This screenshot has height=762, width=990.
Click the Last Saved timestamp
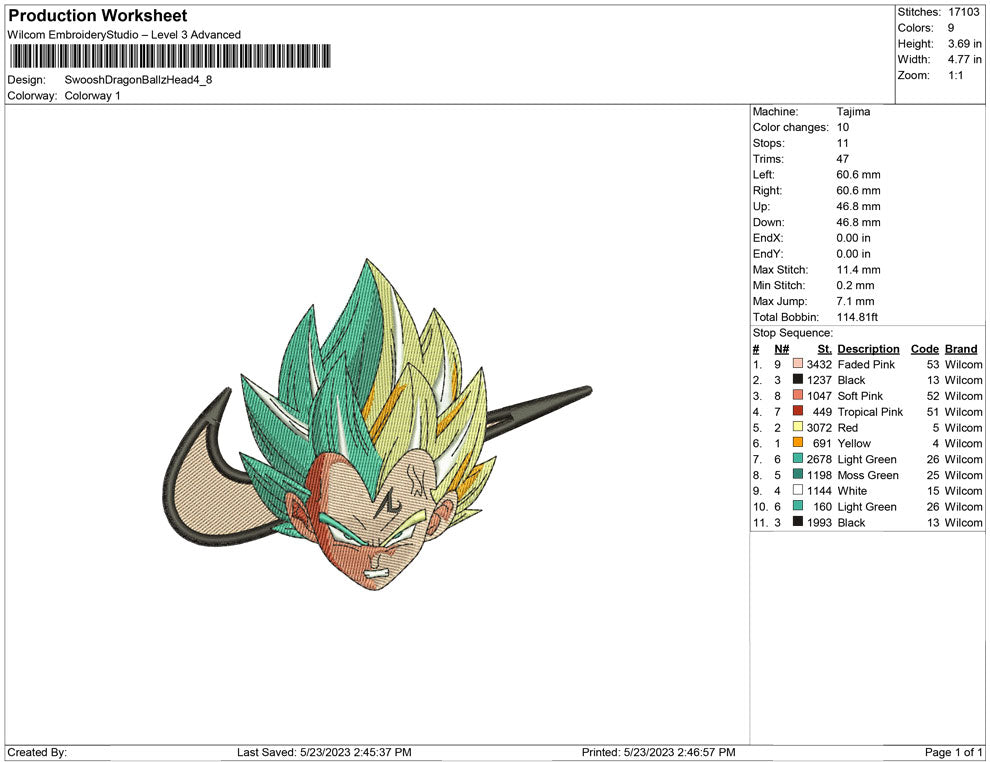[x=324, y=752]
